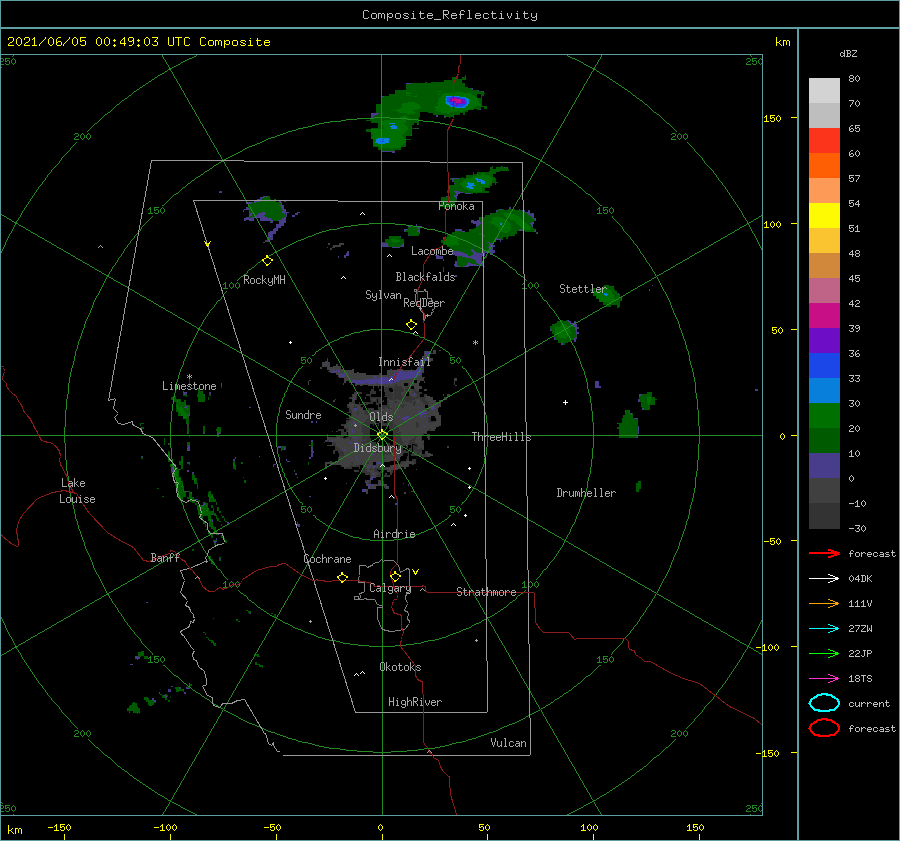Click the RedDeer city label

click(x=424, y=303)
